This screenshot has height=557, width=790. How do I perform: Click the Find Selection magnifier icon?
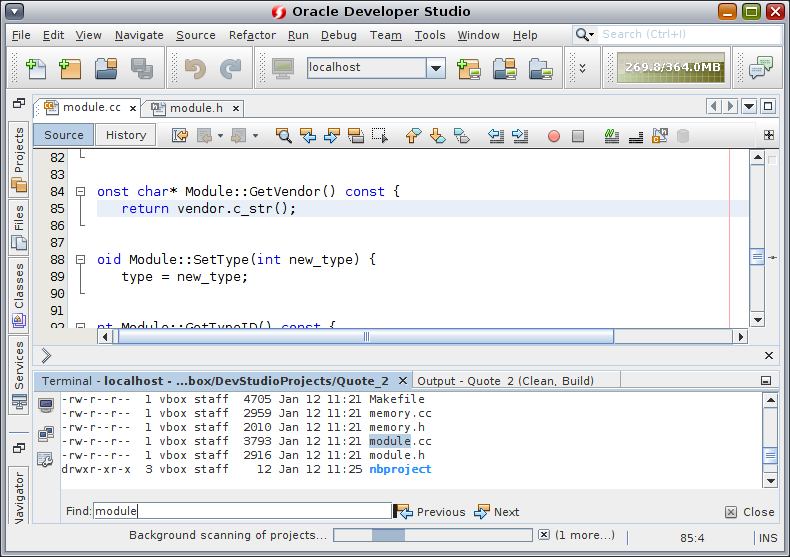[283, 135]
